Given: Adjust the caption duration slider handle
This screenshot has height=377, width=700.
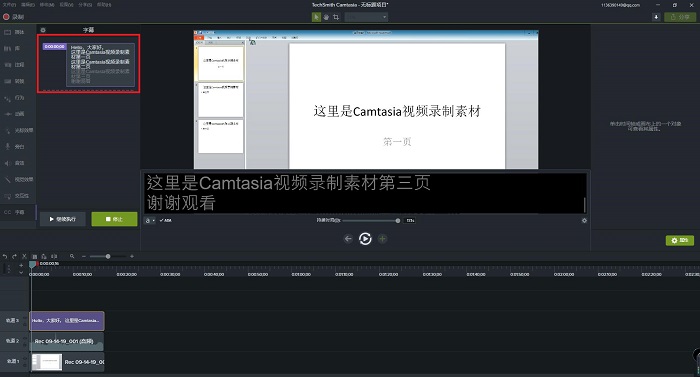Looking at the screenshot, I should [x=398, y=221].
